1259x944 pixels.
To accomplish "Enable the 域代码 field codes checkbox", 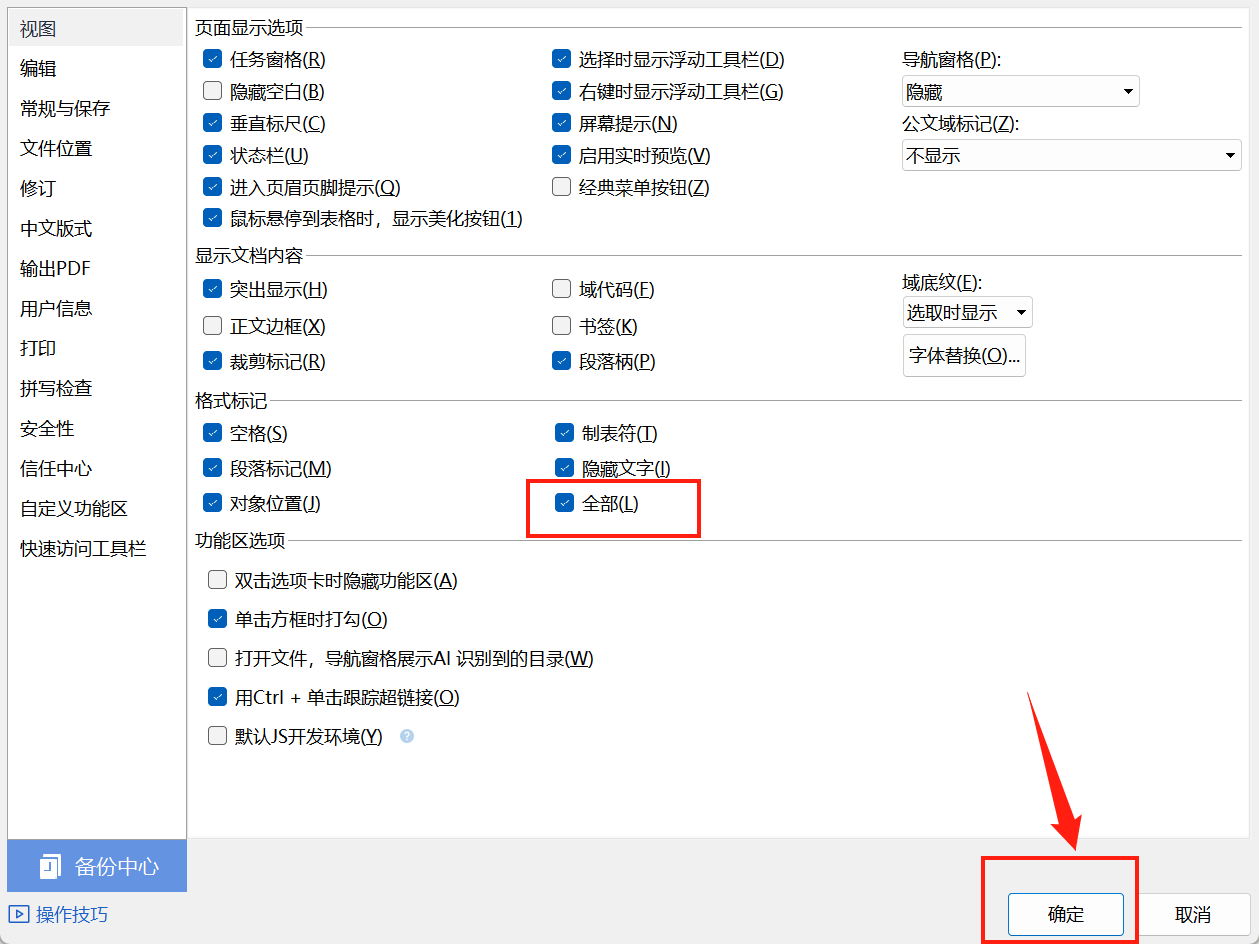I will click(x=561, y=289).
